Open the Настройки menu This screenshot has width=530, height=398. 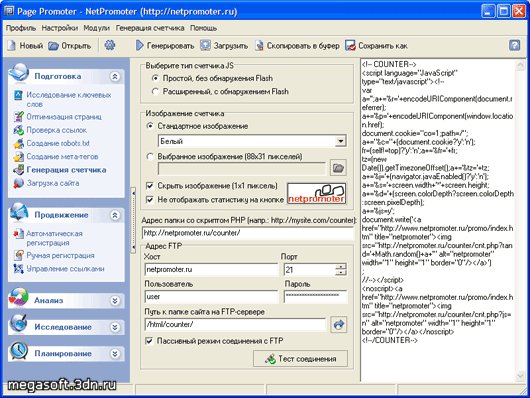coord(59,28)
